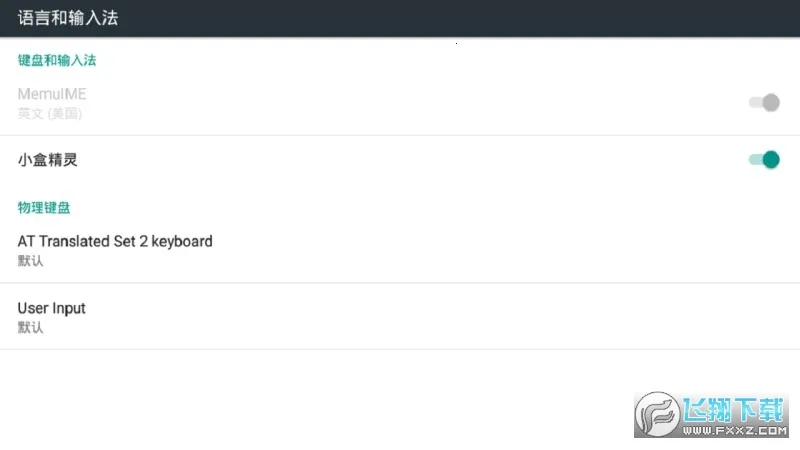The image size is (800, 450).
Task: Click the round winged watermark logo
Action: pyautogui.click(x=656, y=414)
